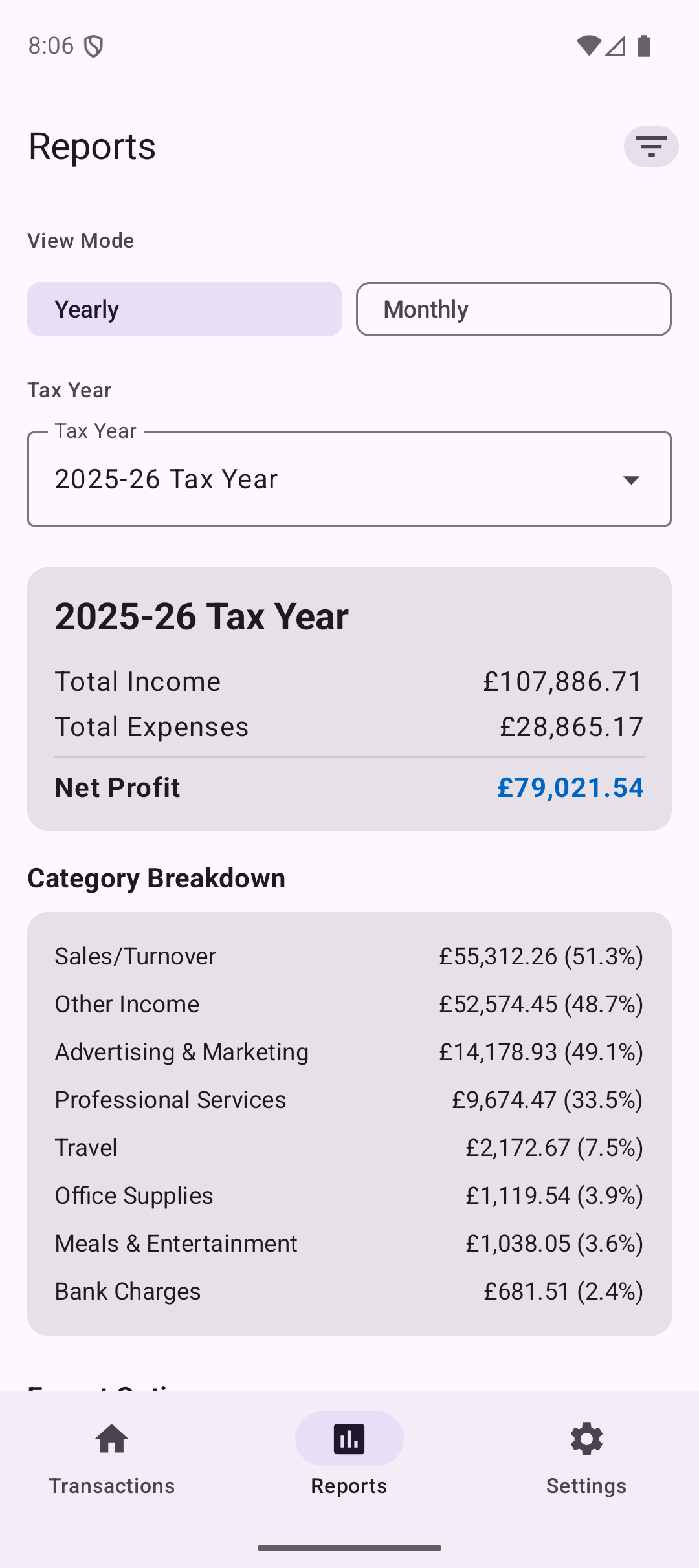Open the Settings gear icon
The width and height of the screenshot is (699, 1568).
coord(586,1439)
